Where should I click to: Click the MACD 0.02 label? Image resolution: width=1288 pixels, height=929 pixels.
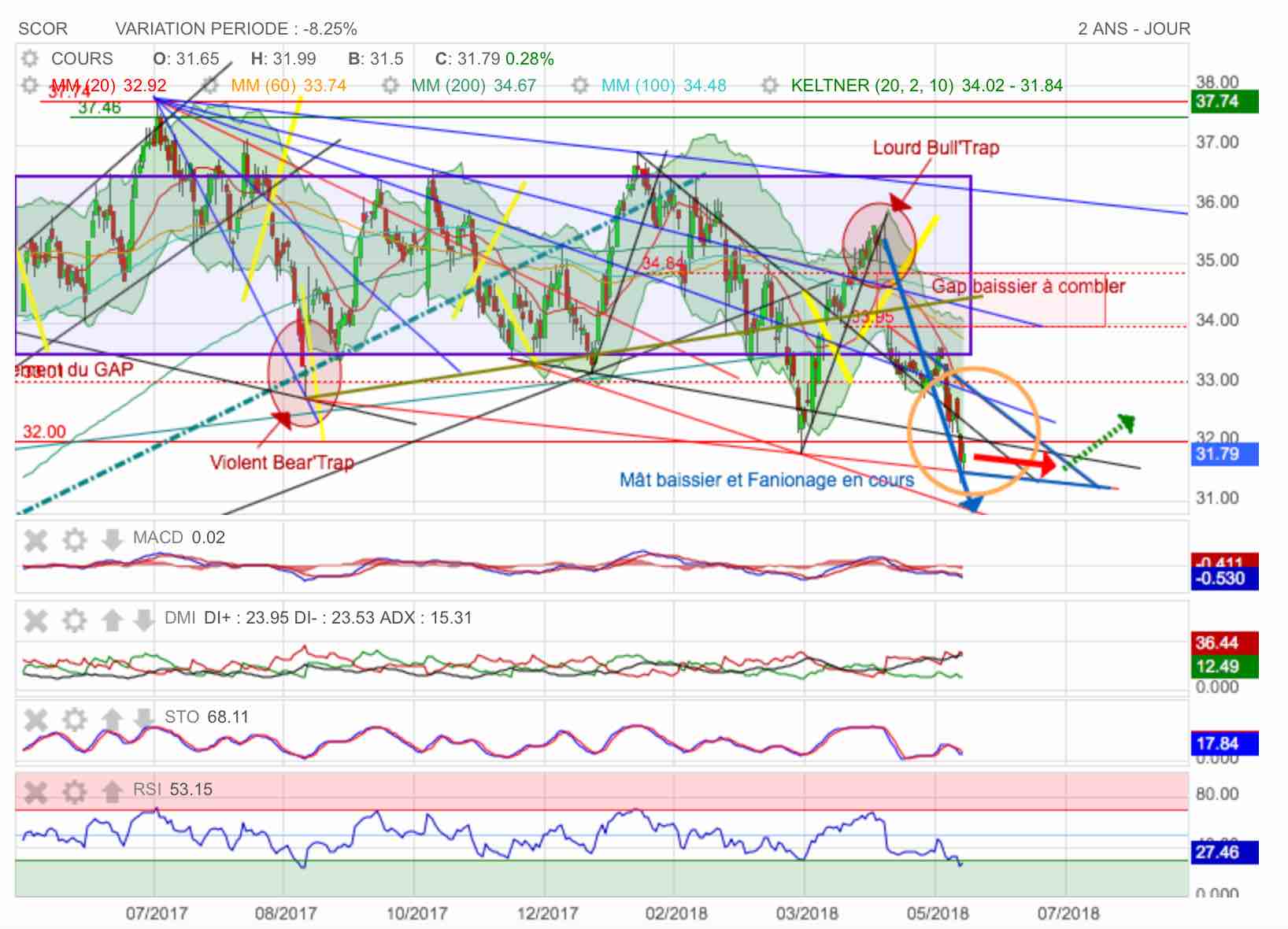(x=179, y=538)
